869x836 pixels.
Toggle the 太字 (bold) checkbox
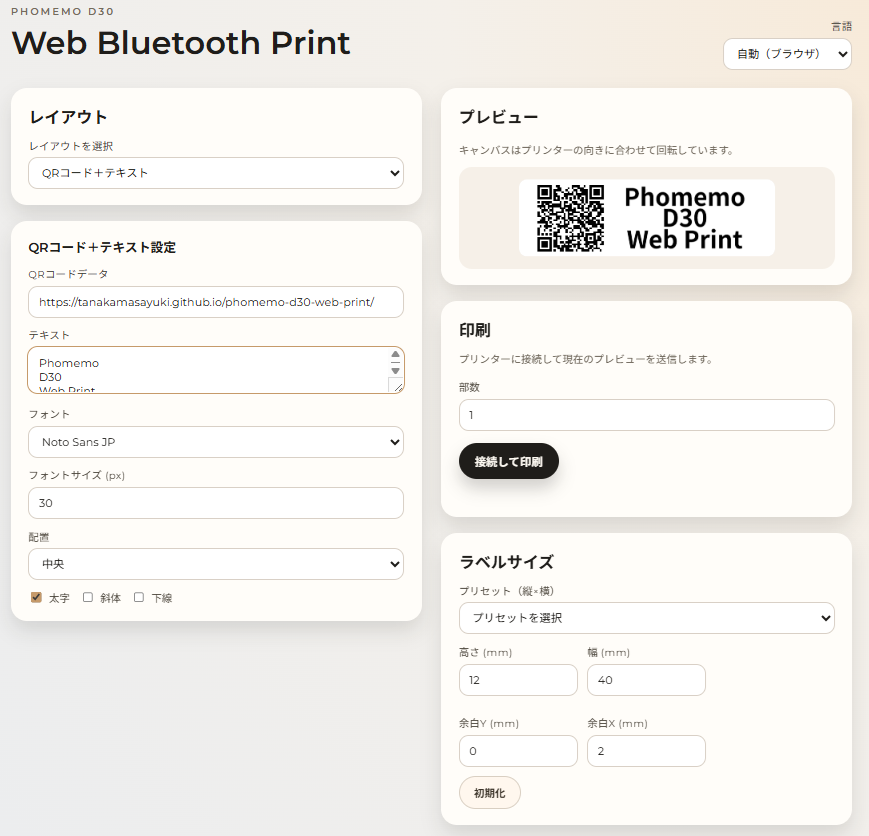(x=37, y=597)
